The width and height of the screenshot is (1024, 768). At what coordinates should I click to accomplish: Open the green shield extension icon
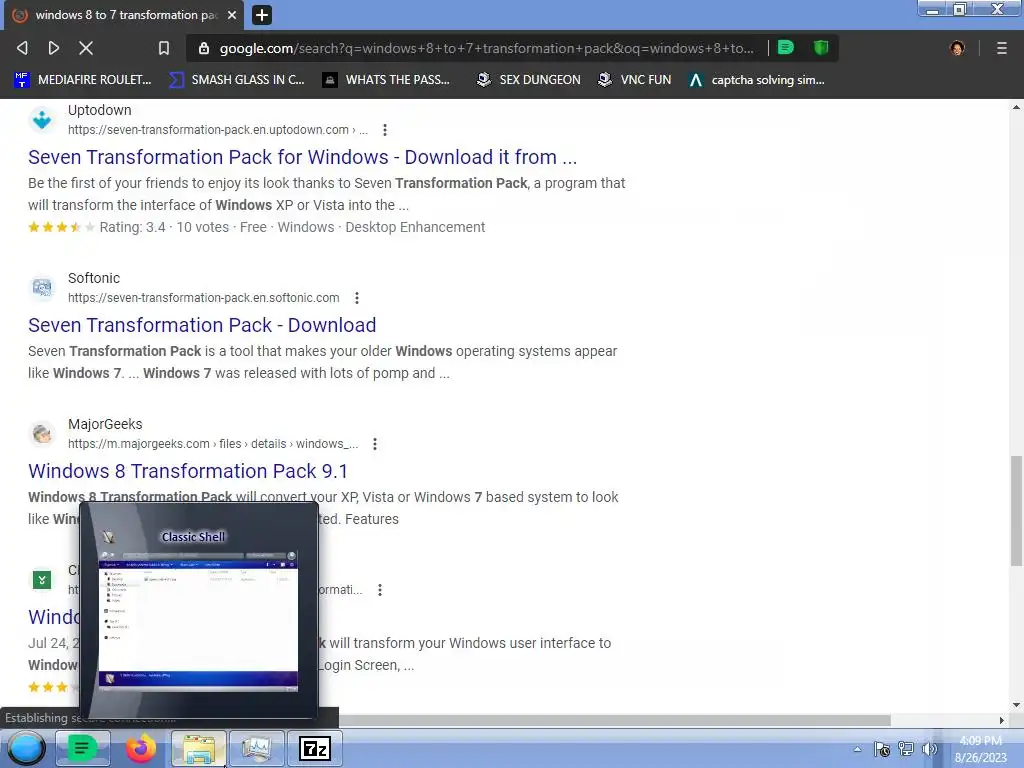pyautogui.click(x=821, y=47)
